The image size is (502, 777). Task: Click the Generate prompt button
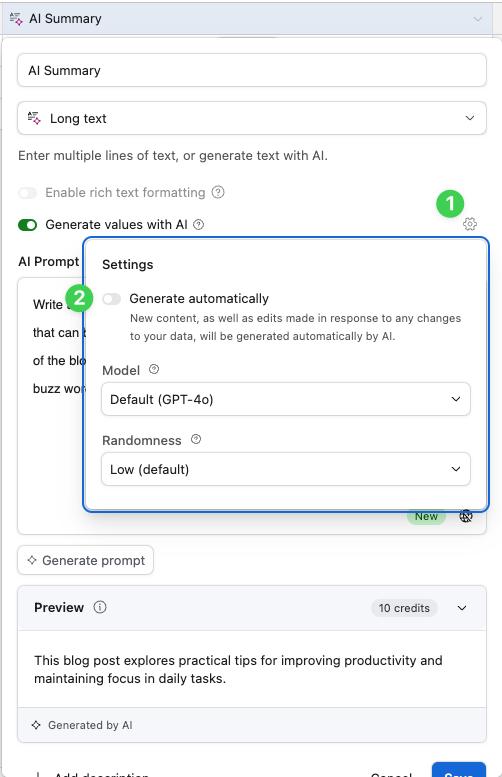86,560
